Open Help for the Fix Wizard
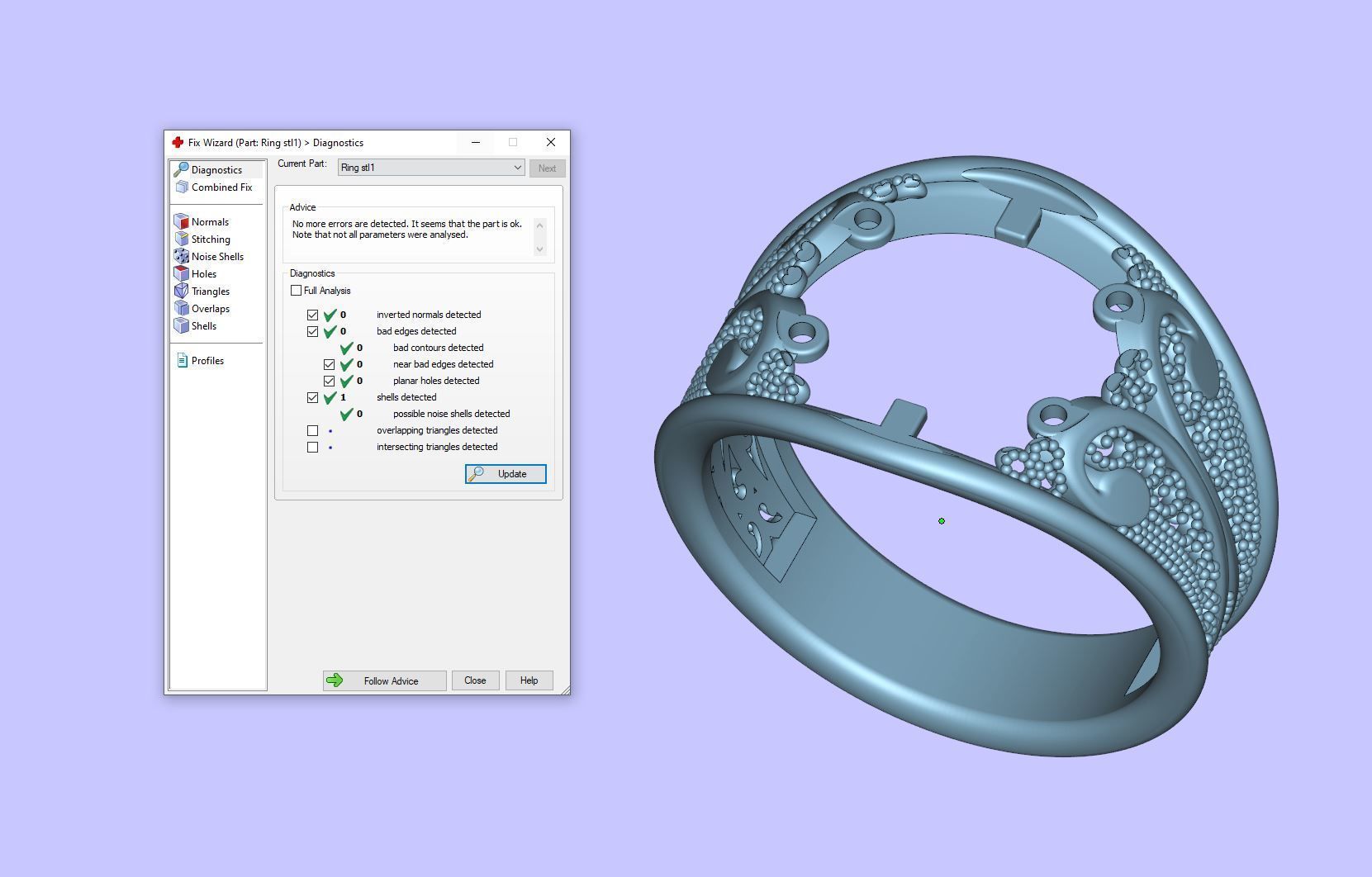 click(x=529, y=680)
